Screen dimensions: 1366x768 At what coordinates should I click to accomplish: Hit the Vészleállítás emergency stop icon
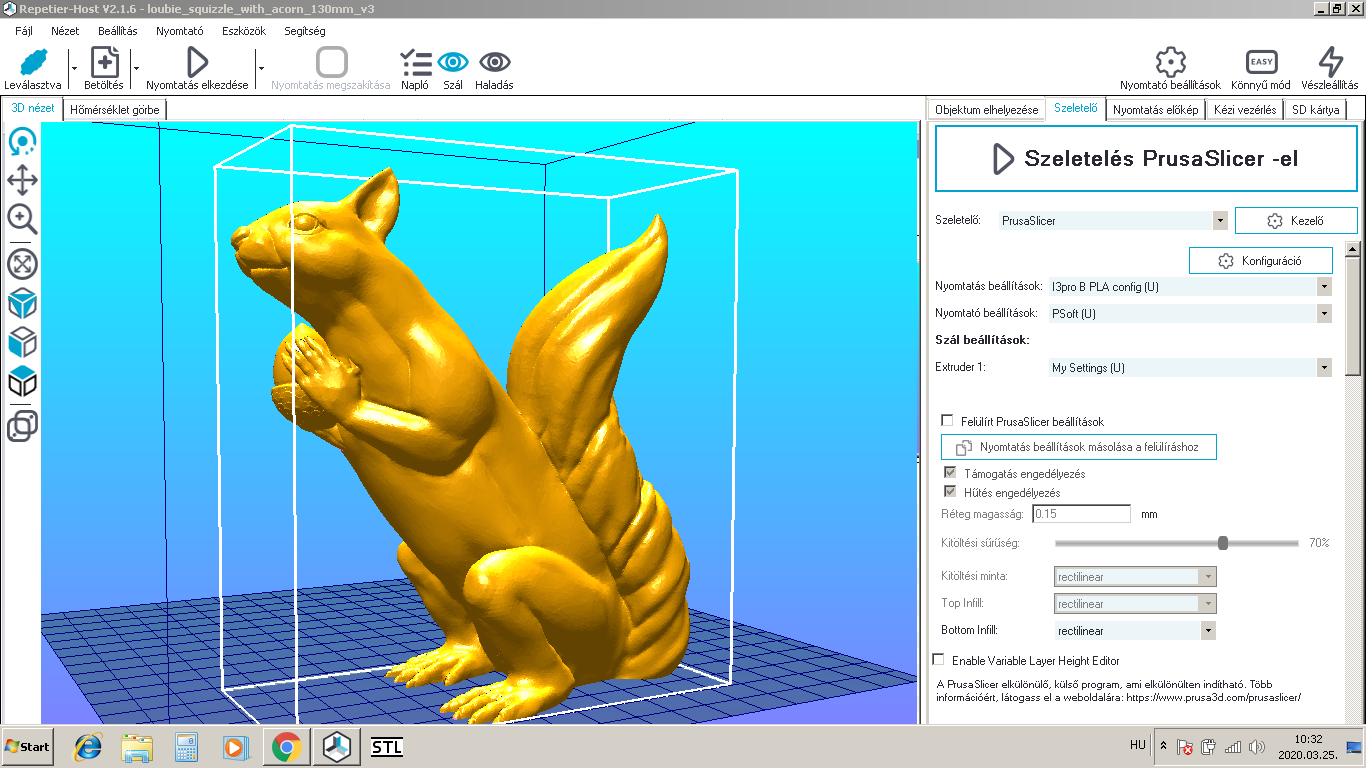tap(1330, 62)
